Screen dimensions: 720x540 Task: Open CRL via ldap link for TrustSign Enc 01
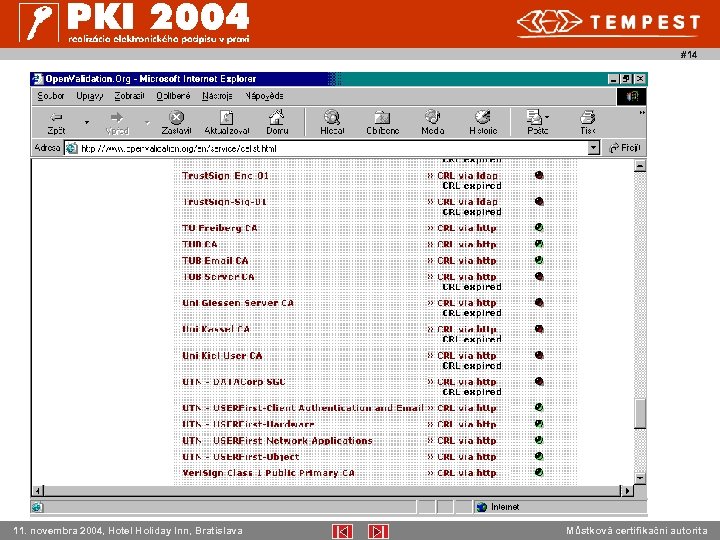(x=467, y=175)
